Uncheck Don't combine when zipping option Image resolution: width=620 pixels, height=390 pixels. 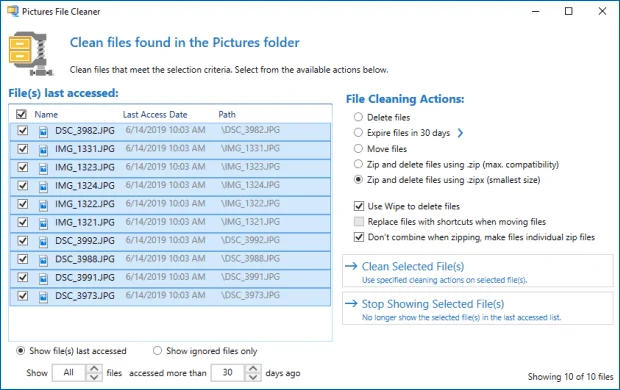click(x=359, y=237)
